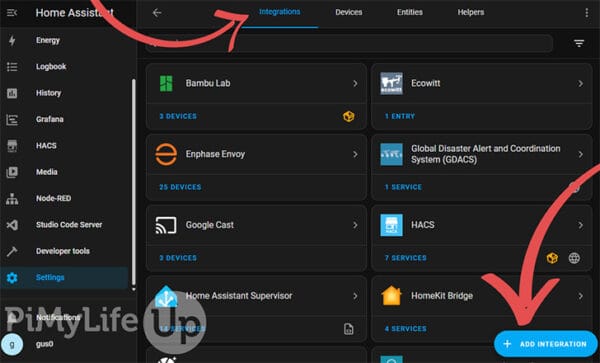Image resolution: width=600 pixels, height=363 pixels.
Task: Open the Studio Code Server icon
Action: point(12,225)
